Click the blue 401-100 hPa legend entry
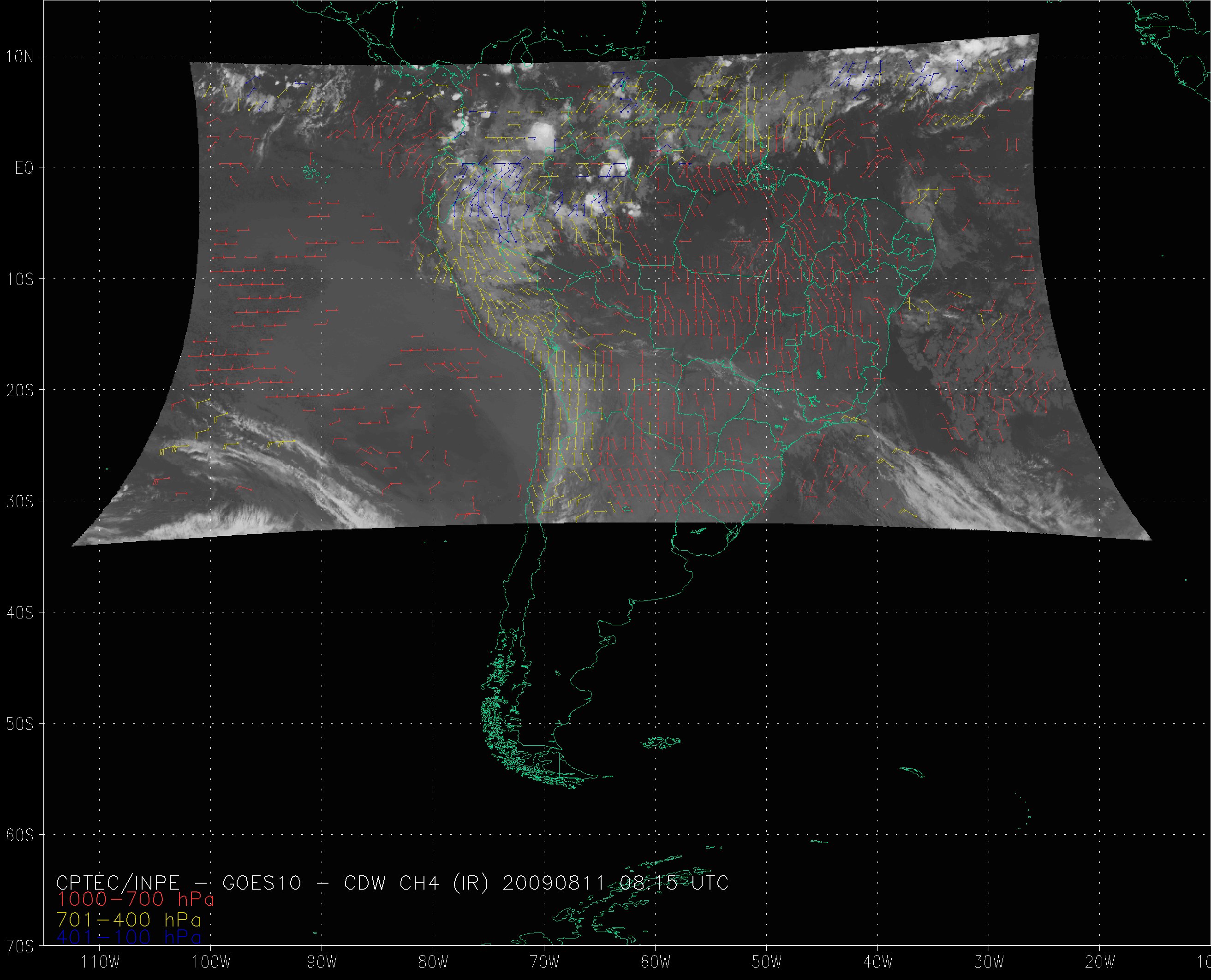Image resolution: width=1211 pixels, height=980 pixels. pos(129,938)
